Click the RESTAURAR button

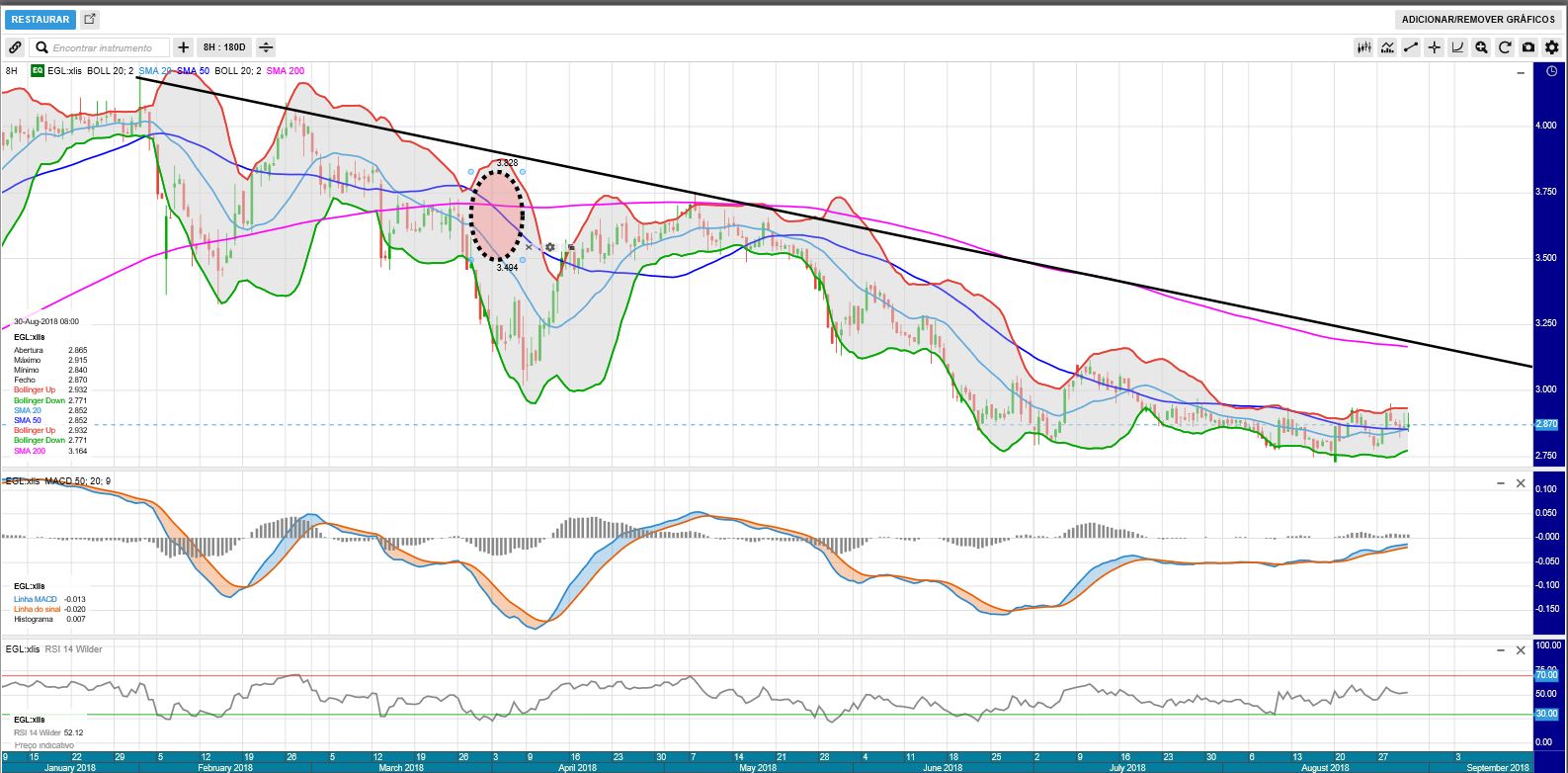tap(41, 19)
